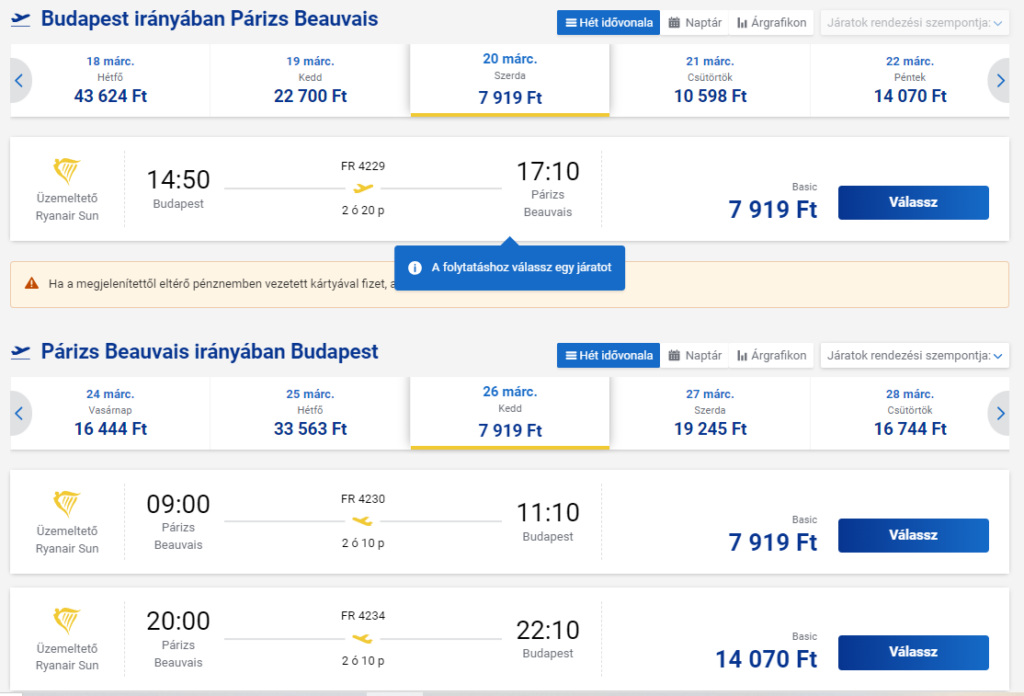The image size is (1024, 696).
Task: Switch outbound view to Naptár
Action: (695, 23)
